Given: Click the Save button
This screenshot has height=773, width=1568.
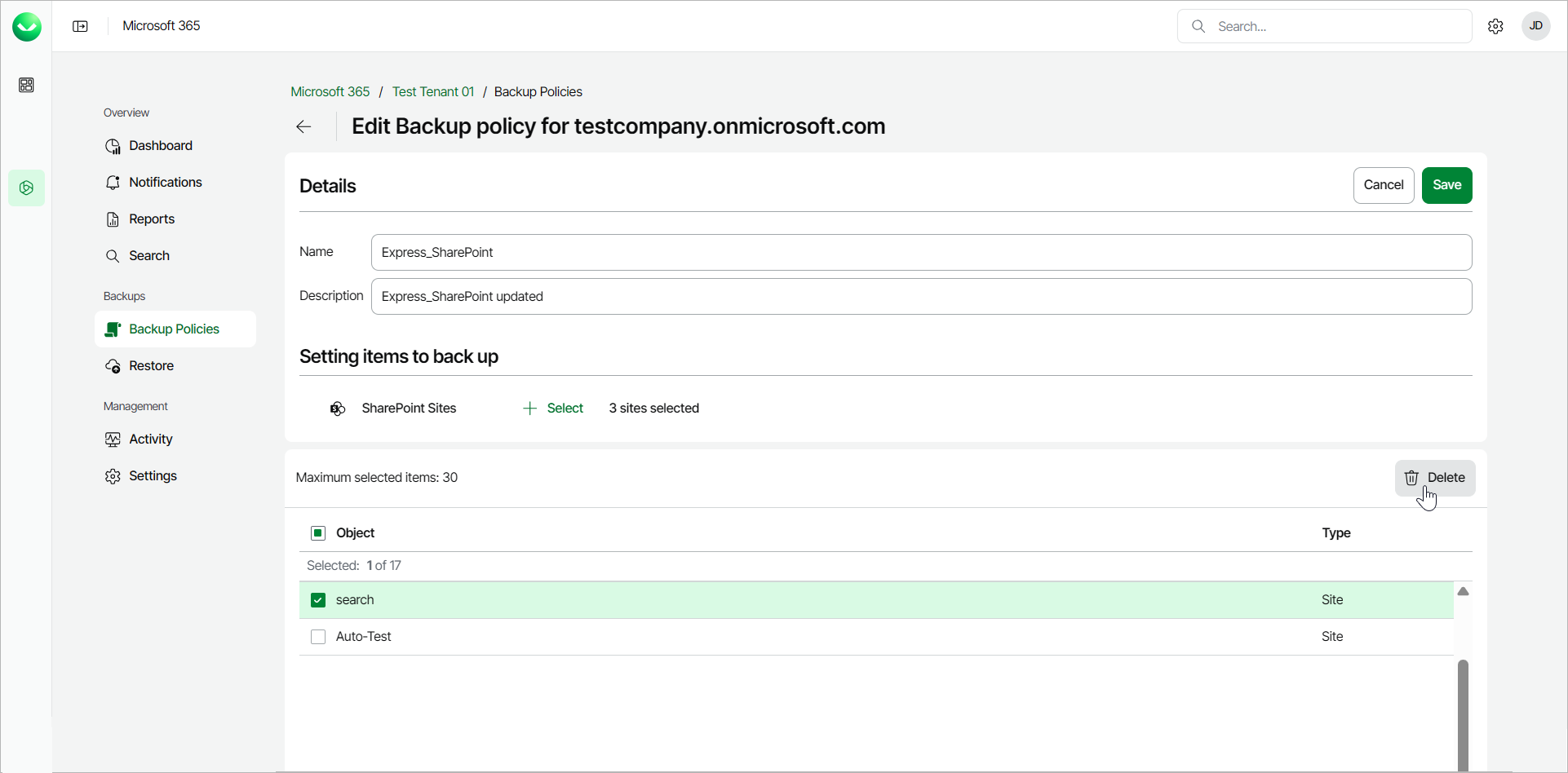Looking at the screenshot, I should click(x=1446, y=185).
